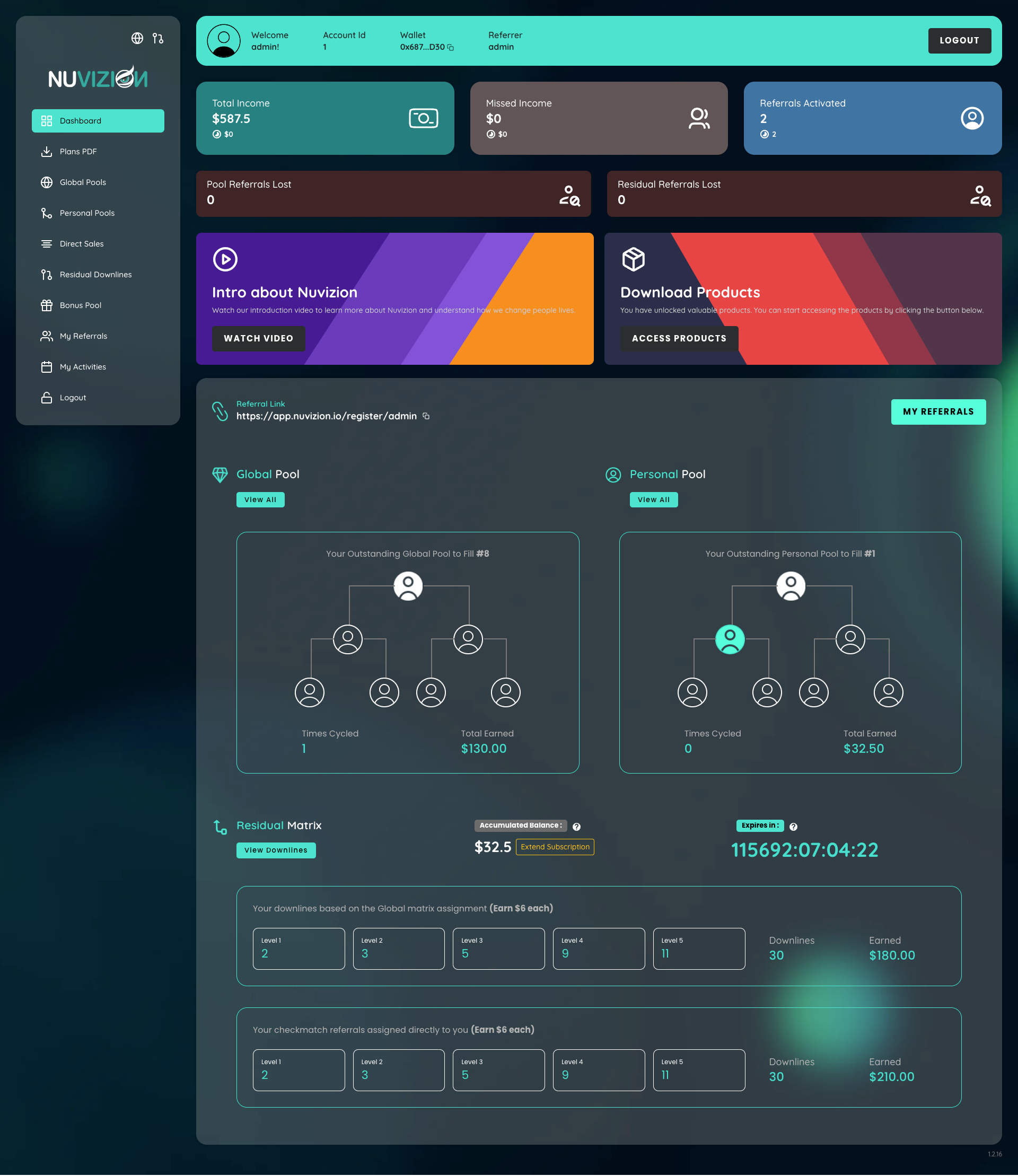Click the Total Income cash icon
1018x1176 pixels.
click(423, 118)
